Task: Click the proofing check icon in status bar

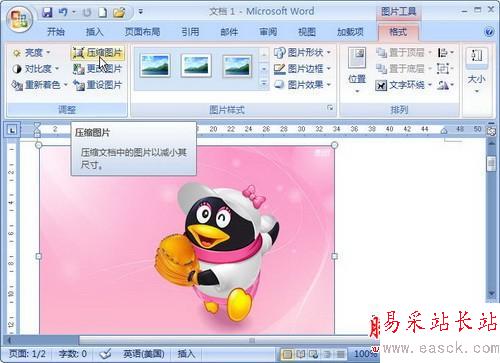Action: point(106,354)
